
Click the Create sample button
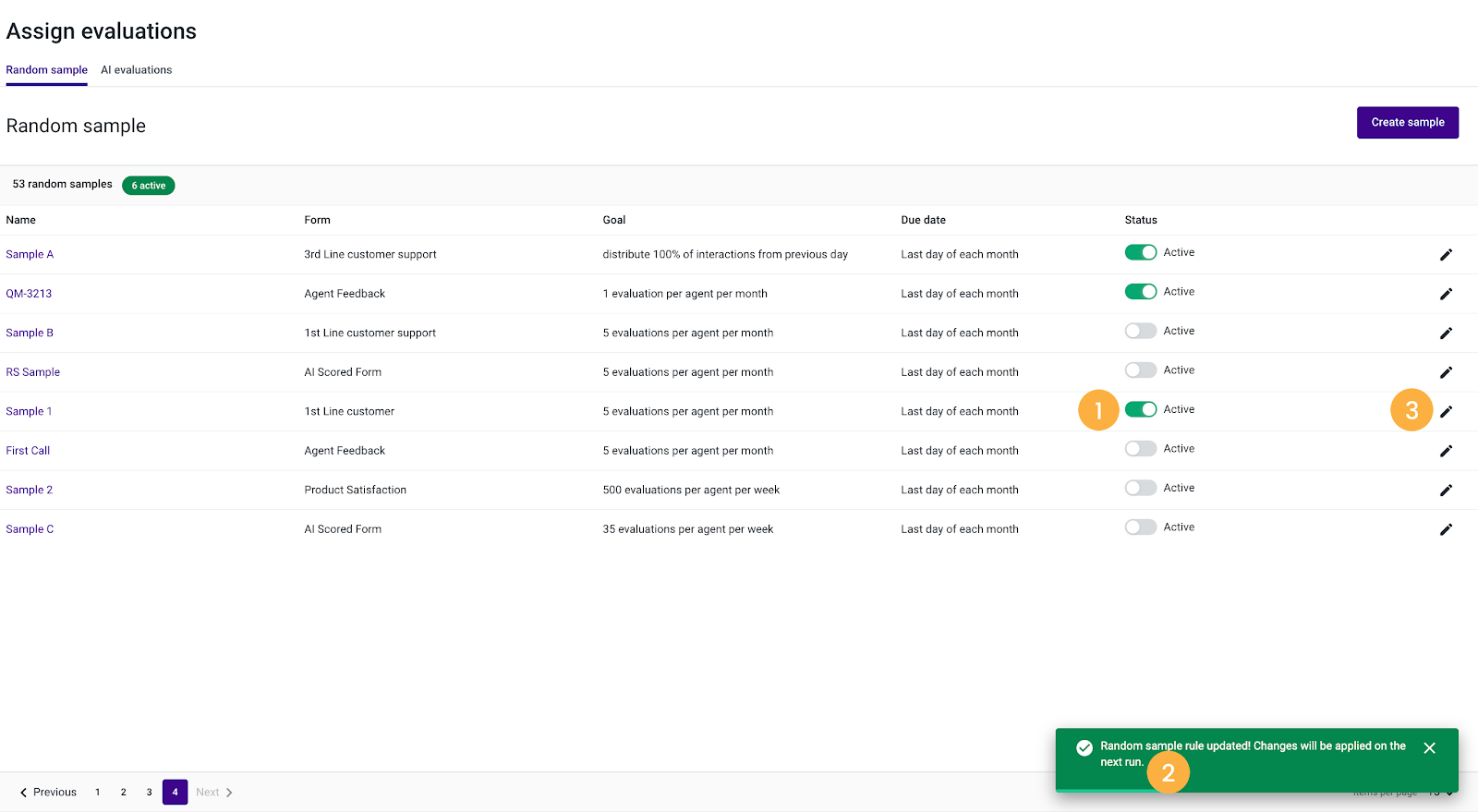coord(1408,123)
